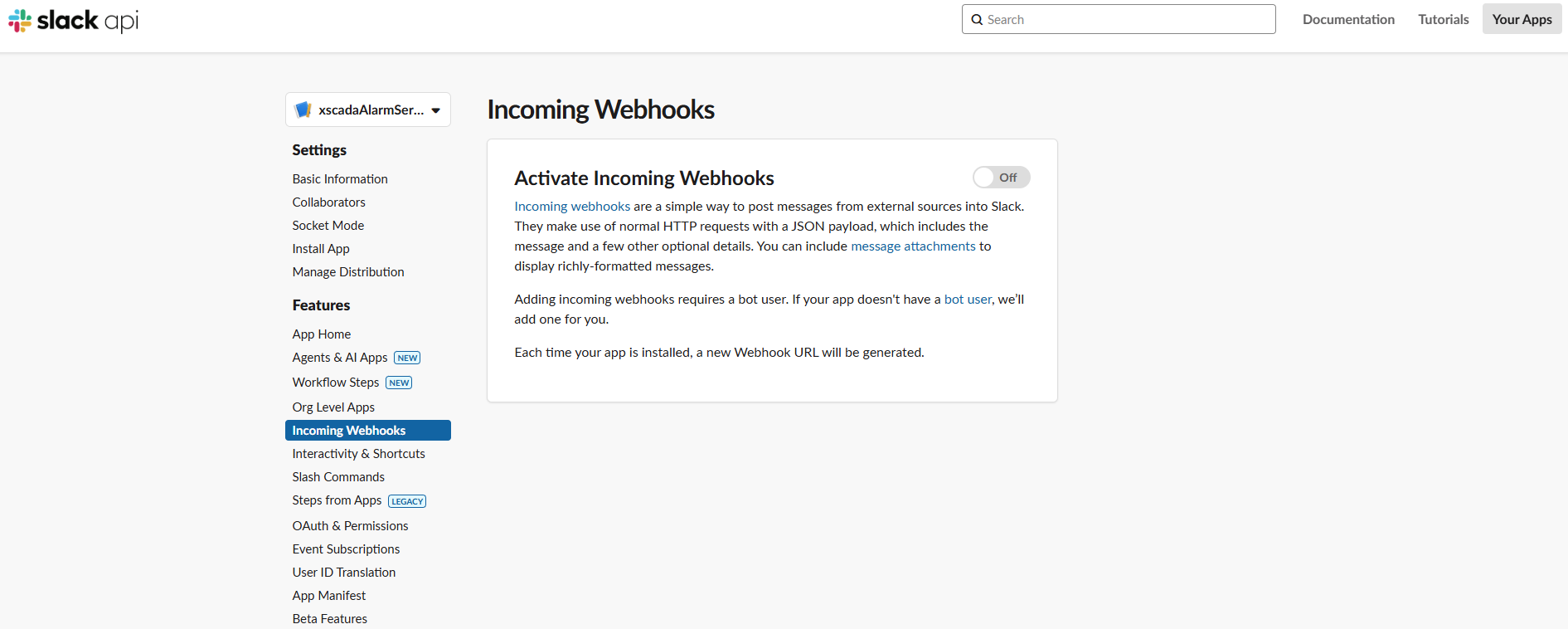Open OAuth & Permissions in the sidebar

point(350,526)
